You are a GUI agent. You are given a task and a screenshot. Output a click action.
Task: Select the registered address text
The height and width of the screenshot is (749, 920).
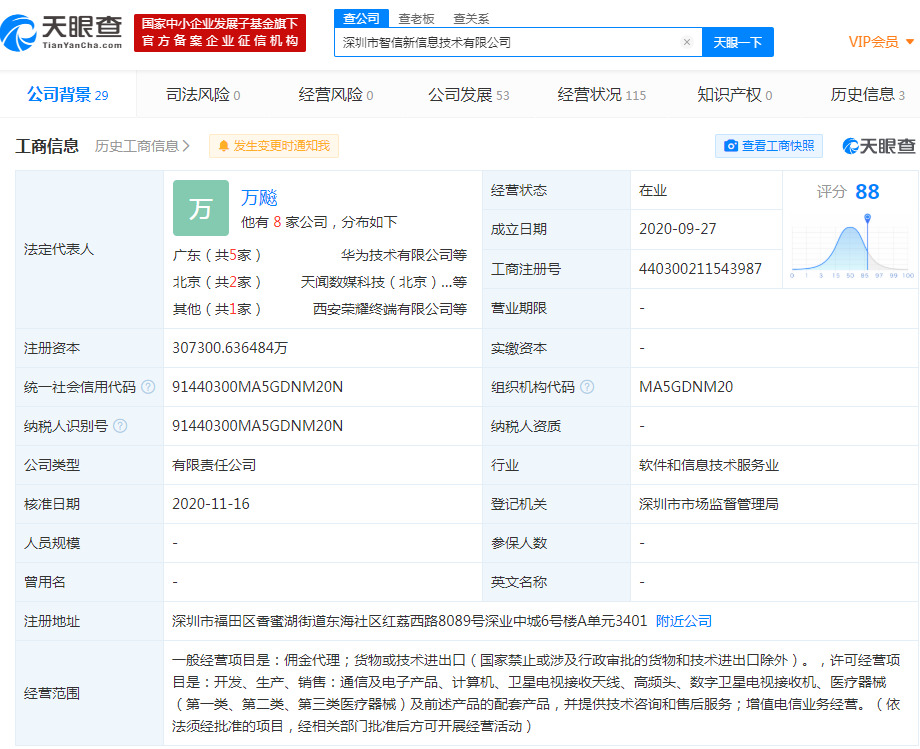point(410,621)
